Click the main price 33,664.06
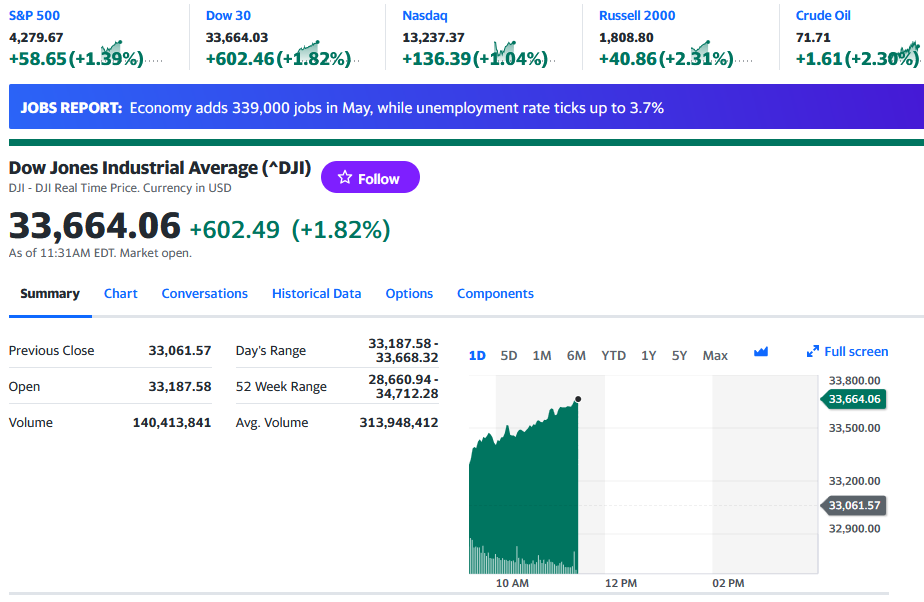Screen dimensions: 924x602 94,226
